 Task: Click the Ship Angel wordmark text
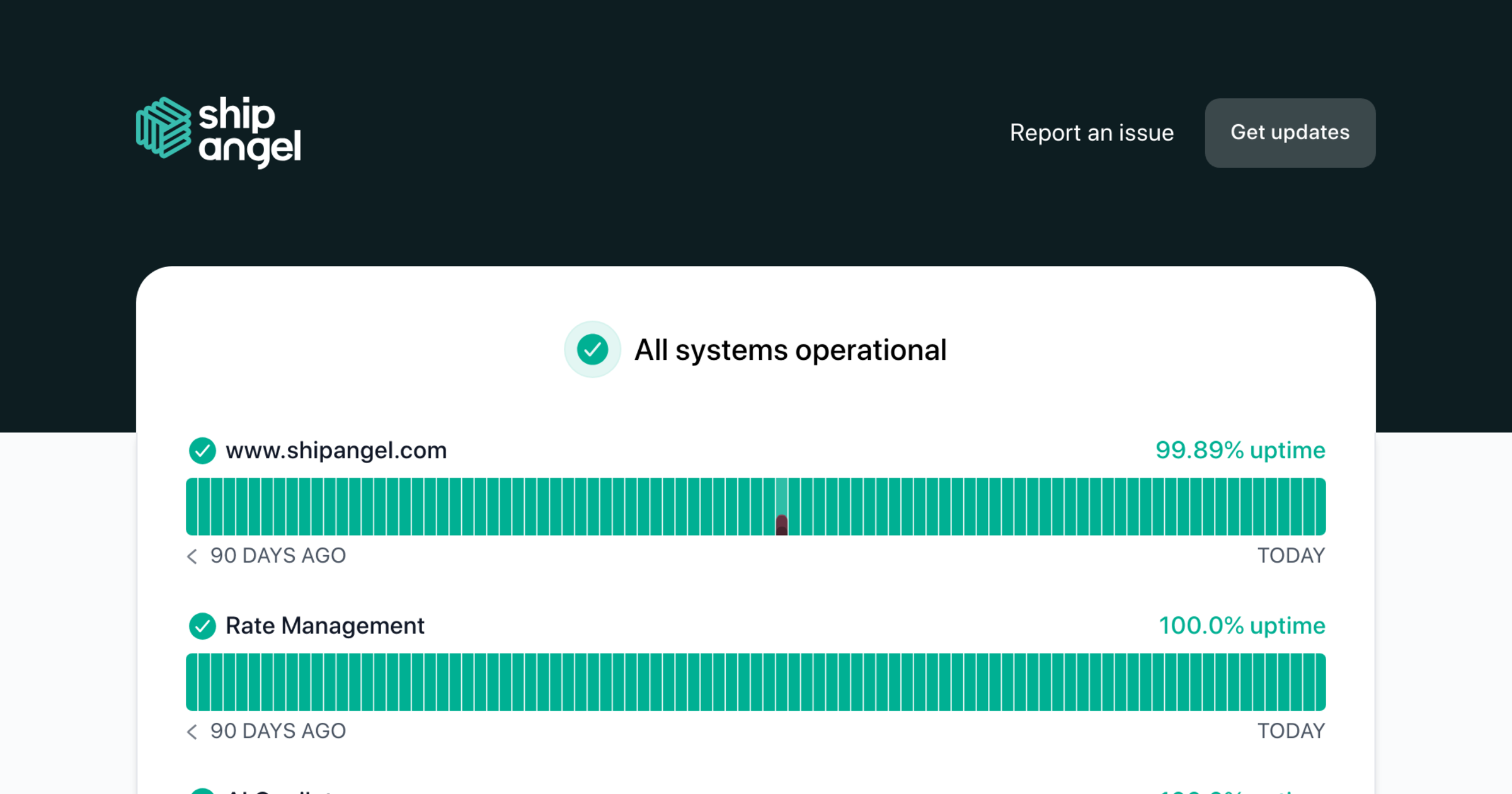click(249, 132)
